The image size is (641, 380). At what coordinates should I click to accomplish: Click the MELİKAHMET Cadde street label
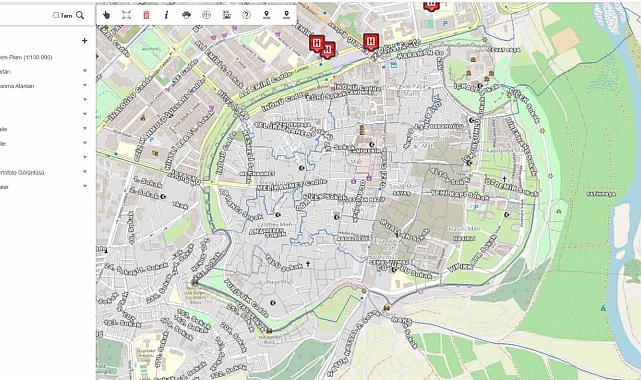(x=292, y=186)
